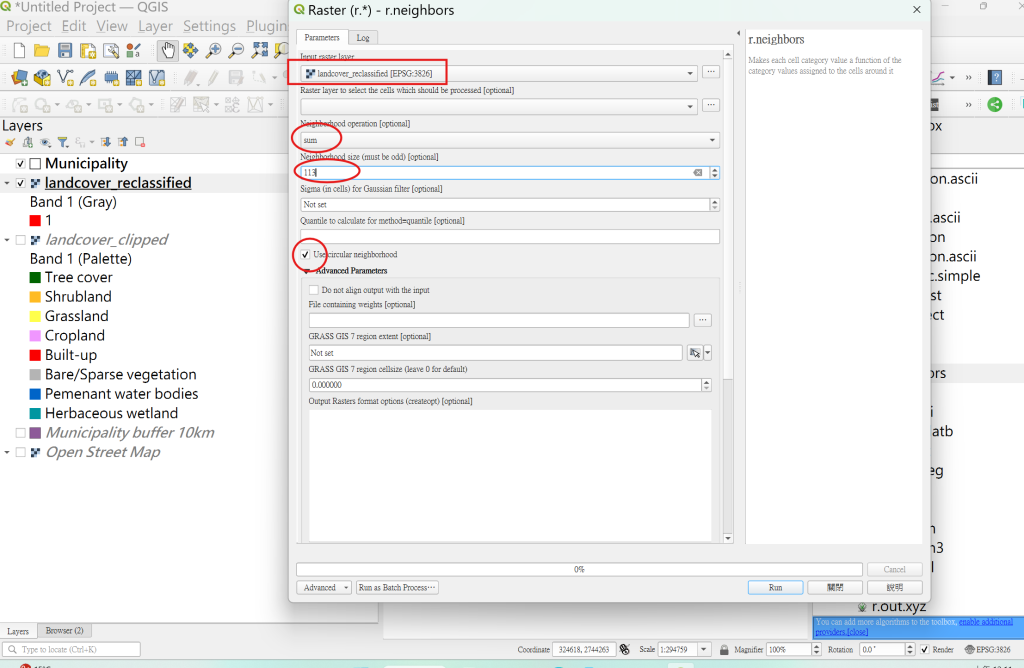Open the Data Source Manager icon

pos(20,78)
